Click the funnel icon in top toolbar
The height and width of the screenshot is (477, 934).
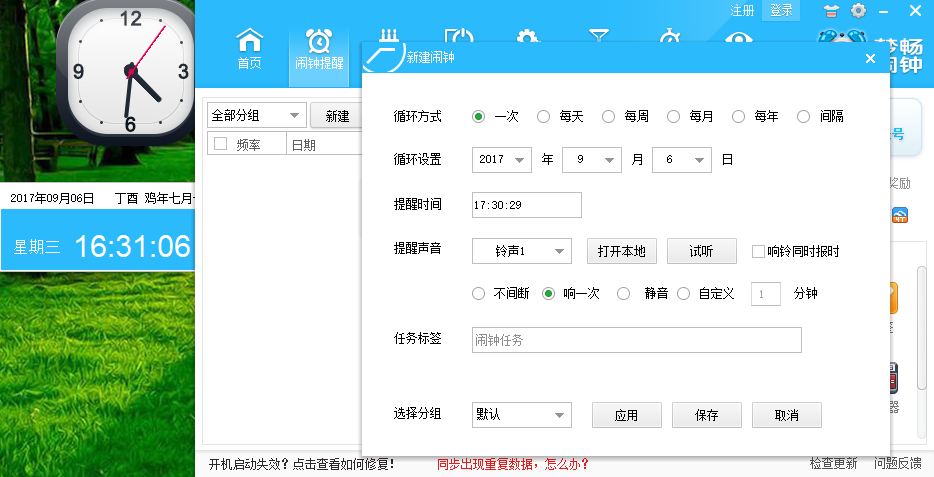(x=598, y=36)
